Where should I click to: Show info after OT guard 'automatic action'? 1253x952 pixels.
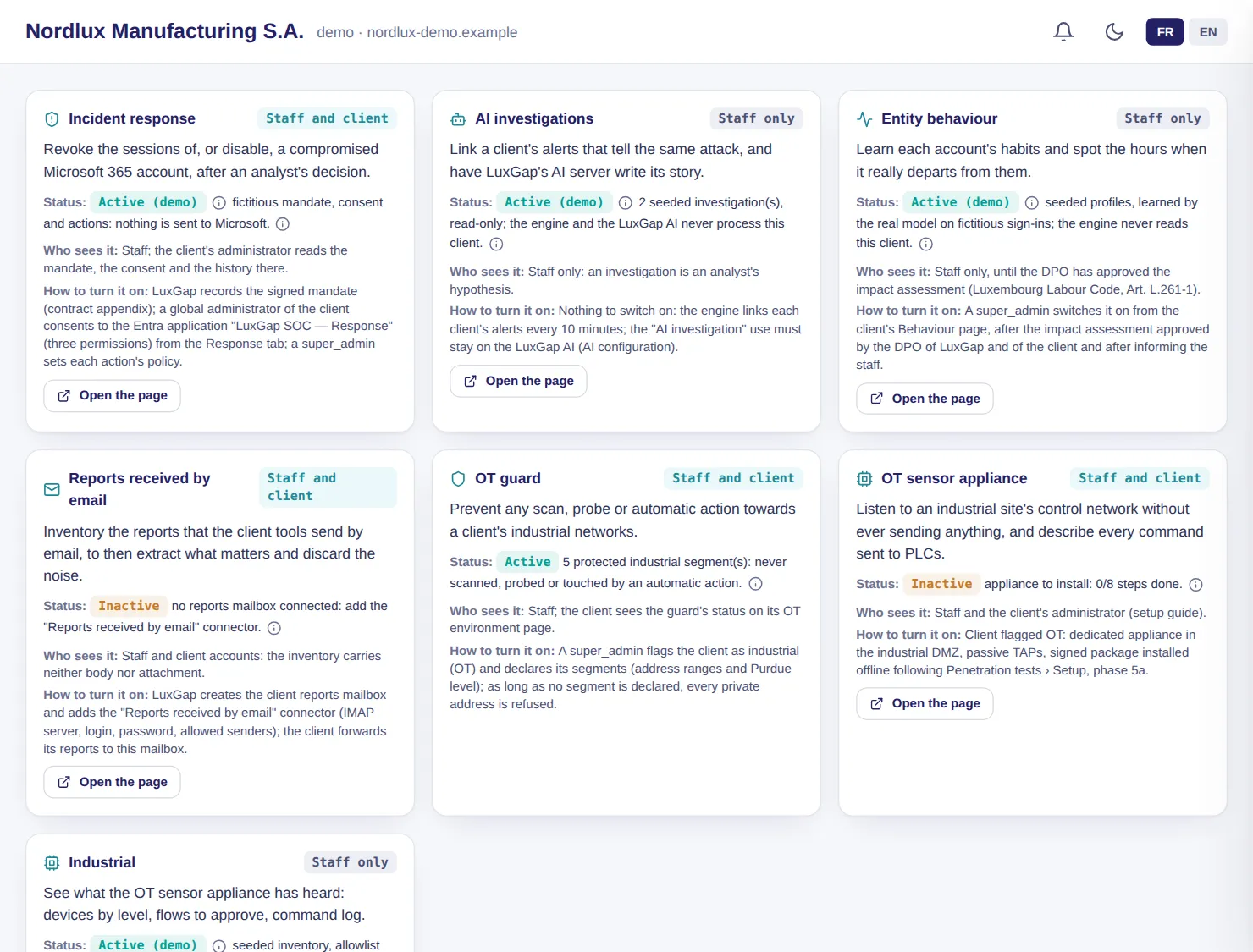(756, 584)
